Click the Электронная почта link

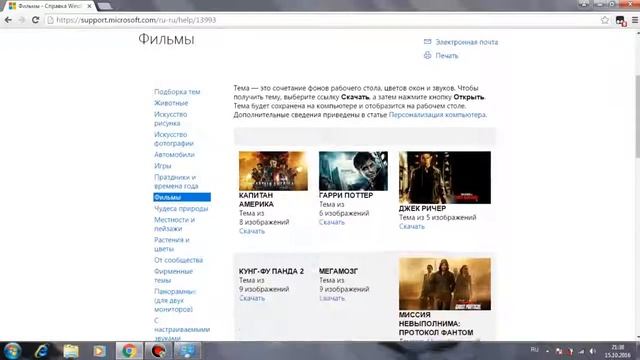pos(467,42)
